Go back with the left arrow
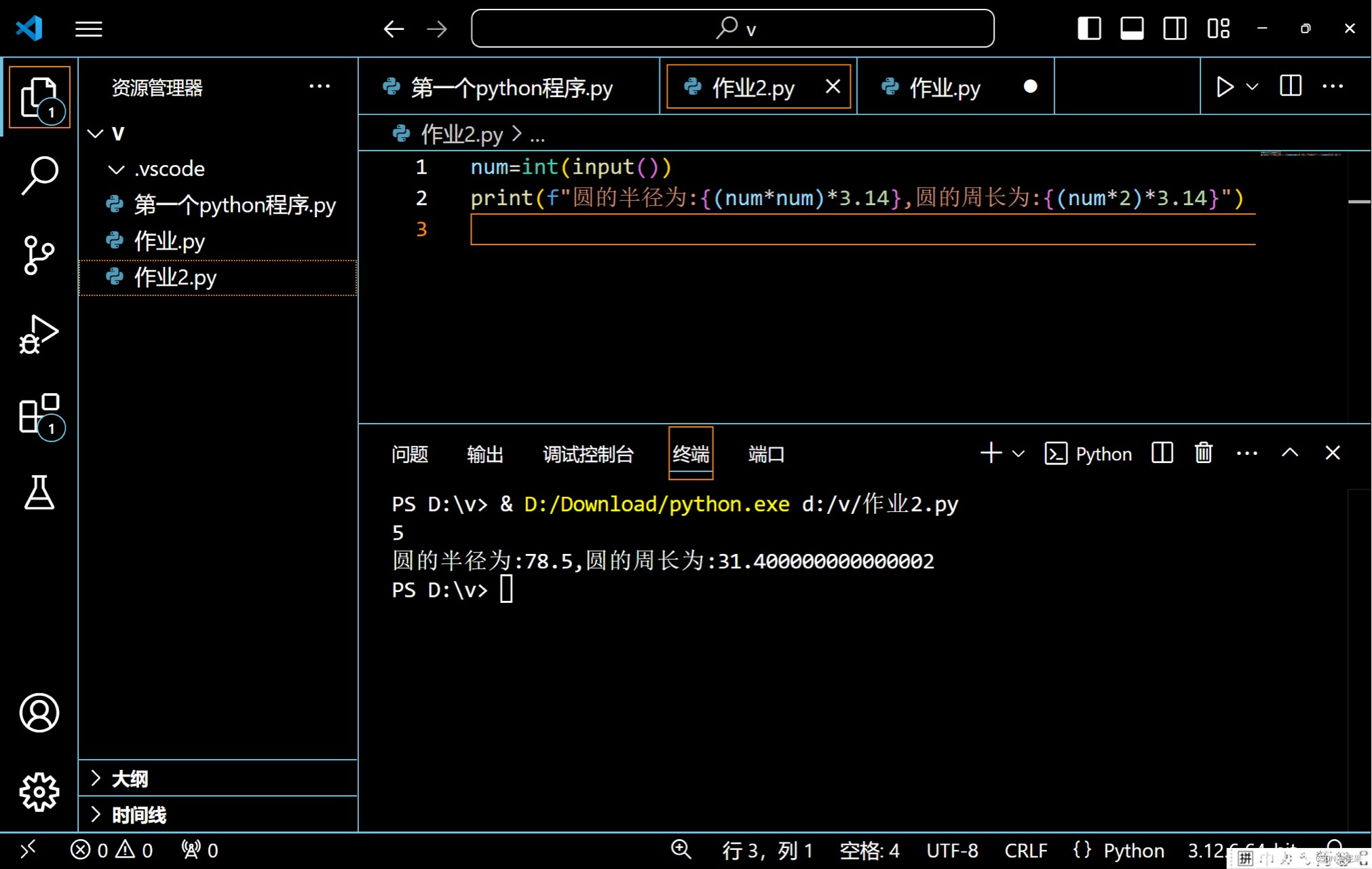This screenshot has width=1372, height=869. 394,29
